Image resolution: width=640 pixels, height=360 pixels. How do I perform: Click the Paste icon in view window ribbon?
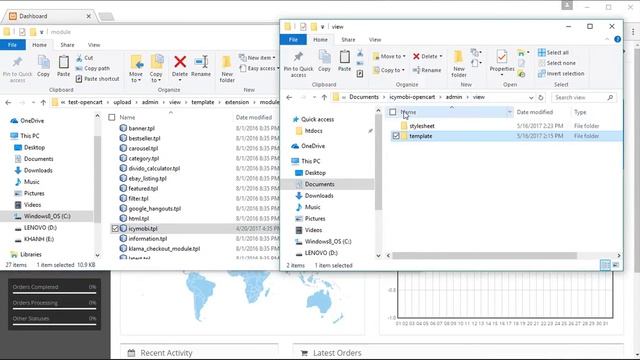point(344,61)
